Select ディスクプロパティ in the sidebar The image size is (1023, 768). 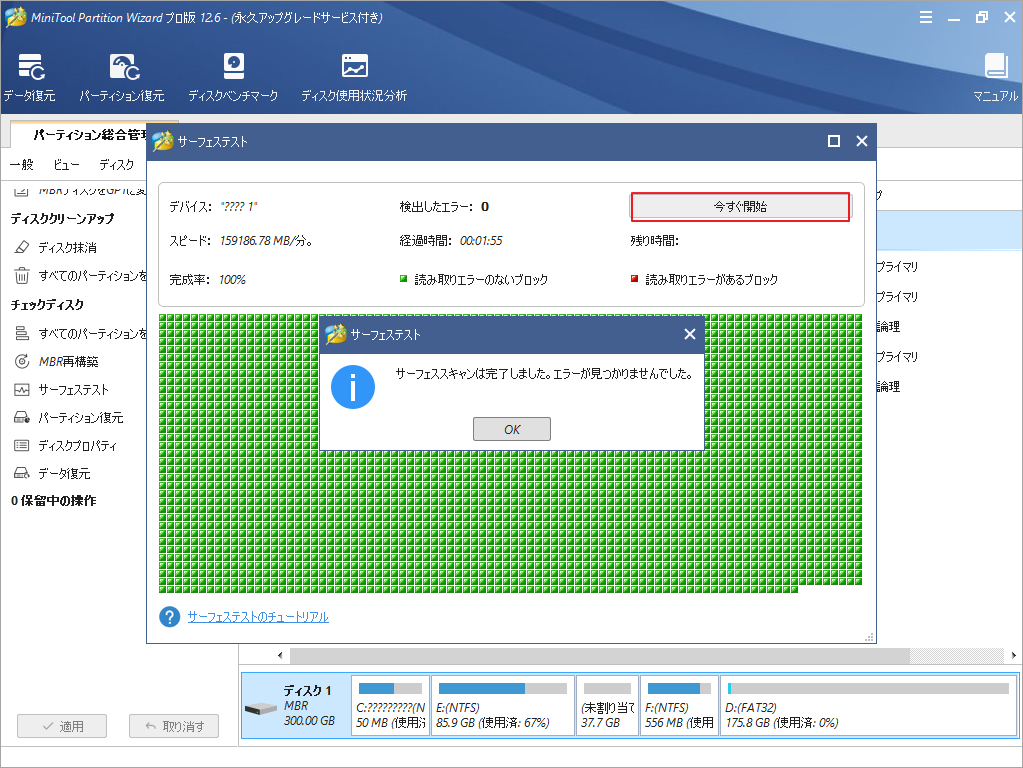click(x=77, y=446)
